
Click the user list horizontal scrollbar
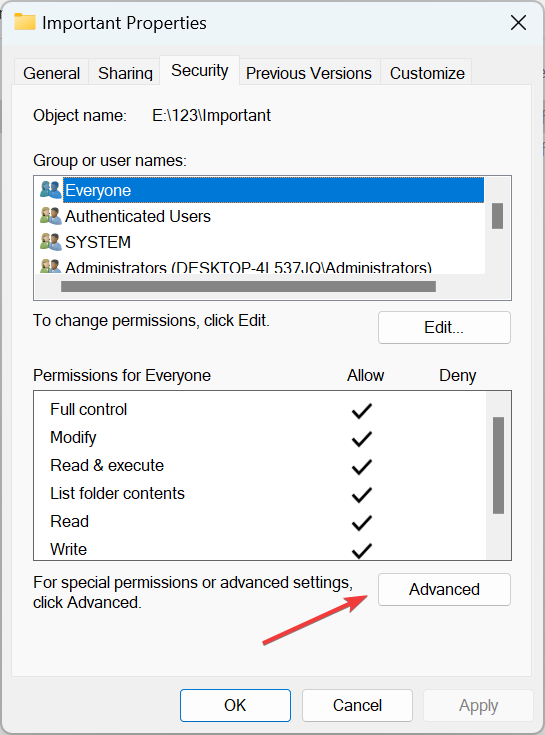point(248,286)
